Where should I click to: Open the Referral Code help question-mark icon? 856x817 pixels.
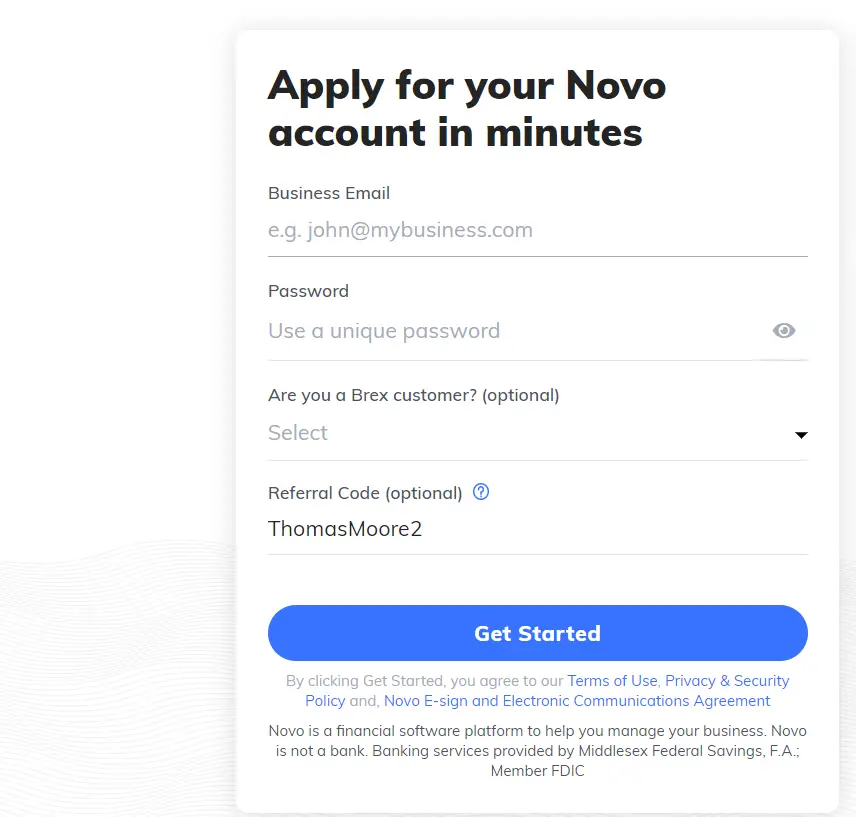pos(481,492)
